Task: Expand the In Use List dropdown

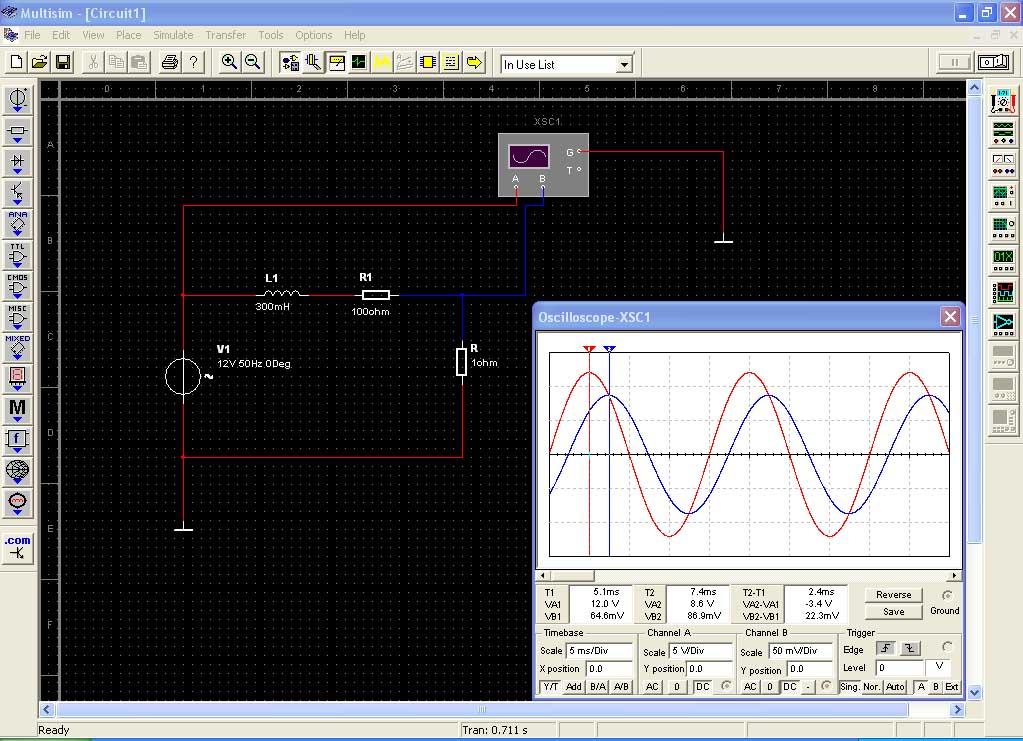Action: (x=624, y=65)
